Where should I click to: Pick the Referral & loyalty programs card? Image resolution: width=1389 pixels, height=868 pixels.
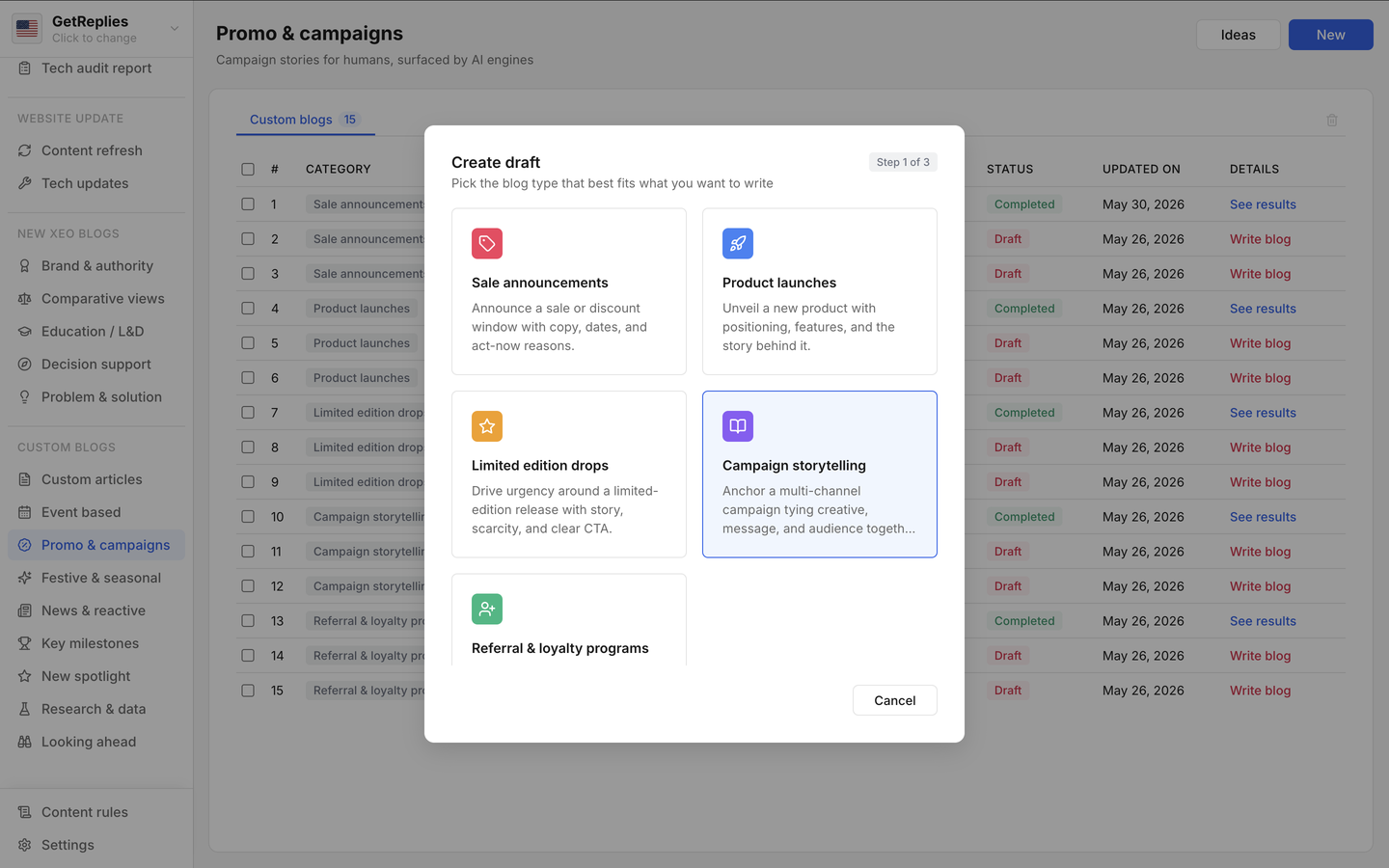pyautogui.click(x=569, y=620)
